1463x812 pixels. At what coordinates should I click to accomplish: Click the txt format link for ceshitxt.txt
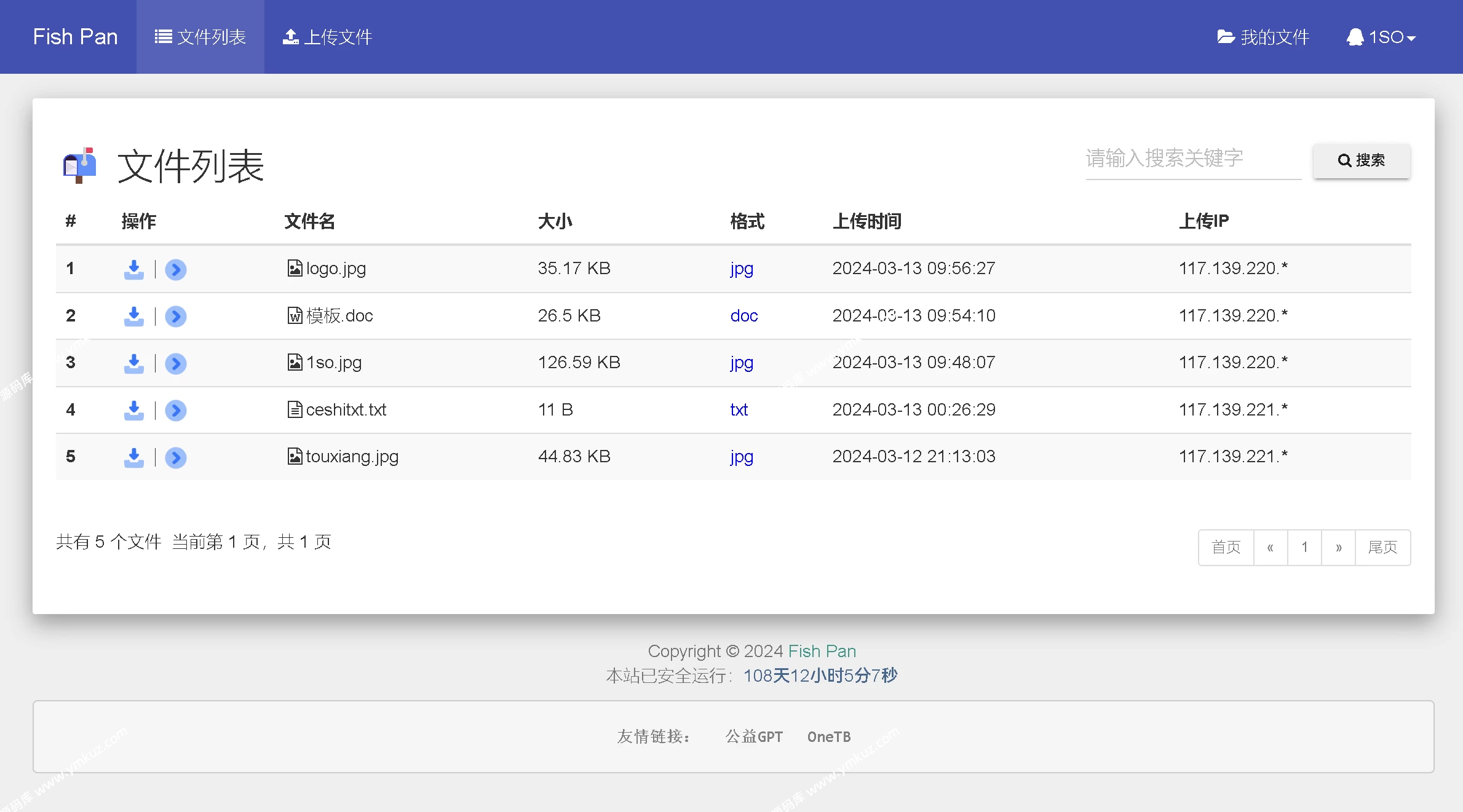coord(739,409)
